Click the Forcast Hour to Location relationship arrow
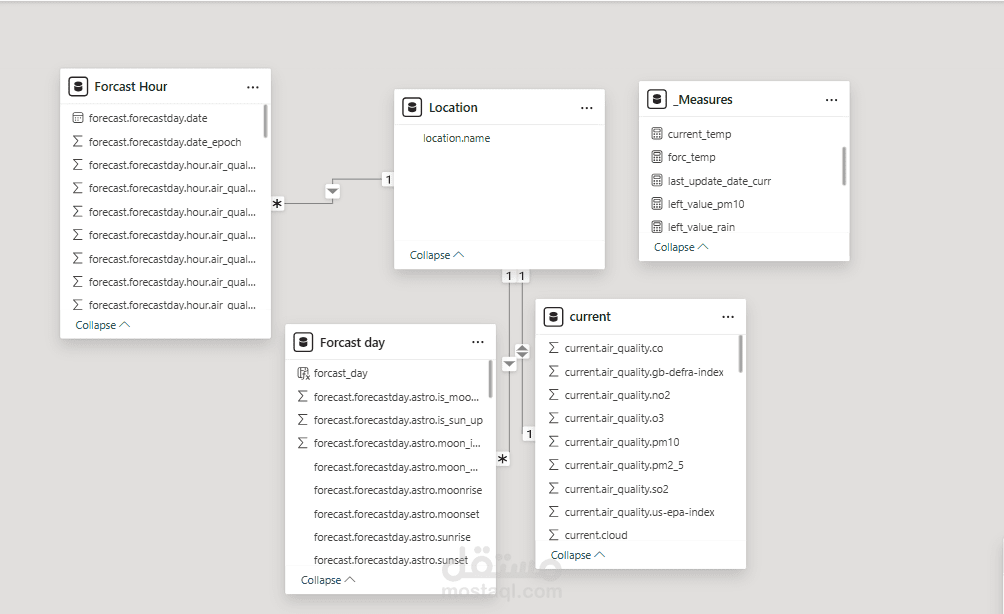The width and height of the screenshot is (1004, 614). click(333, 191)
